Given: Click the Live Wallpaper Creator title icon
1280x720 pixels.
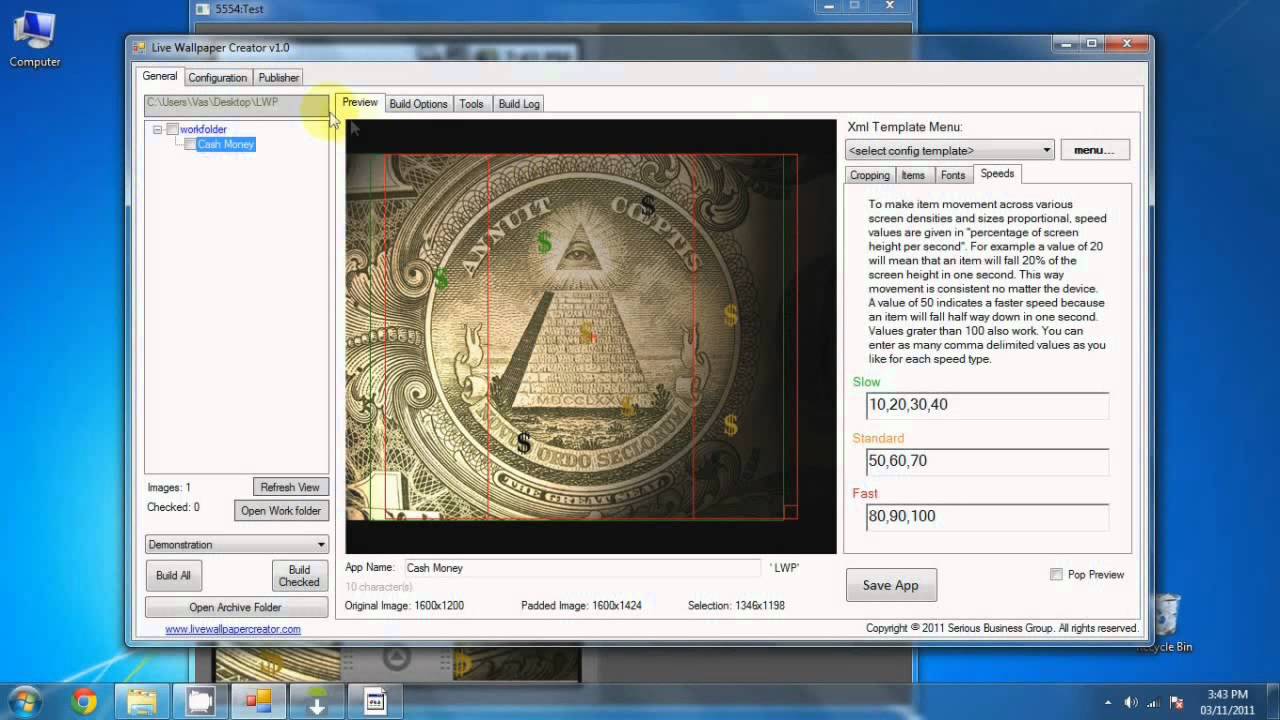Looking at the screenshot, I should (140, 48).
